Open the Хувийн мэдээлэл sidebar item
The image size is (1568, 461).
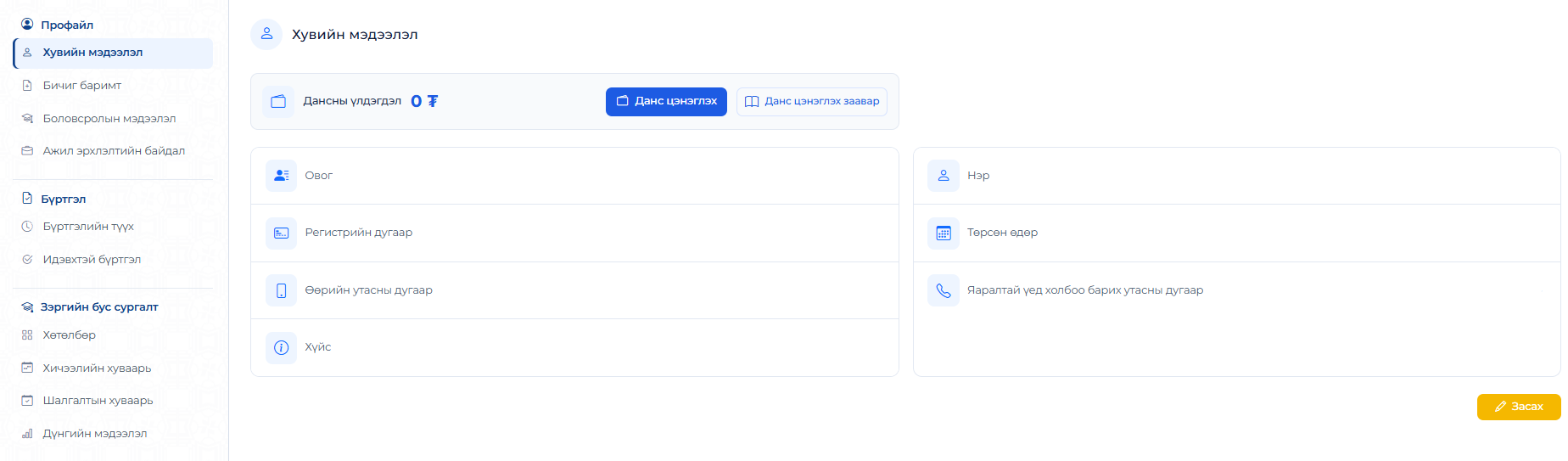point(113,53)
